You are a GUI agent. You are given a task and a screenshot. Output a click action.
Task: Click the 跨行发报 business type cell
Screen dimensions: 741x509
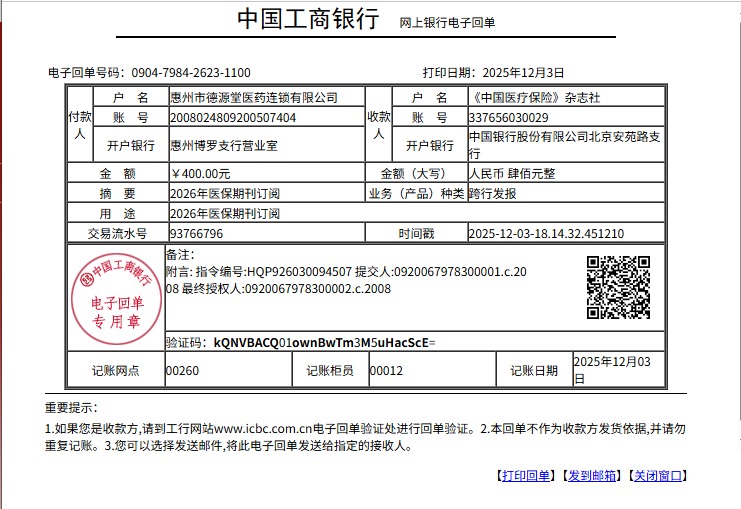[x=492, y=194]
